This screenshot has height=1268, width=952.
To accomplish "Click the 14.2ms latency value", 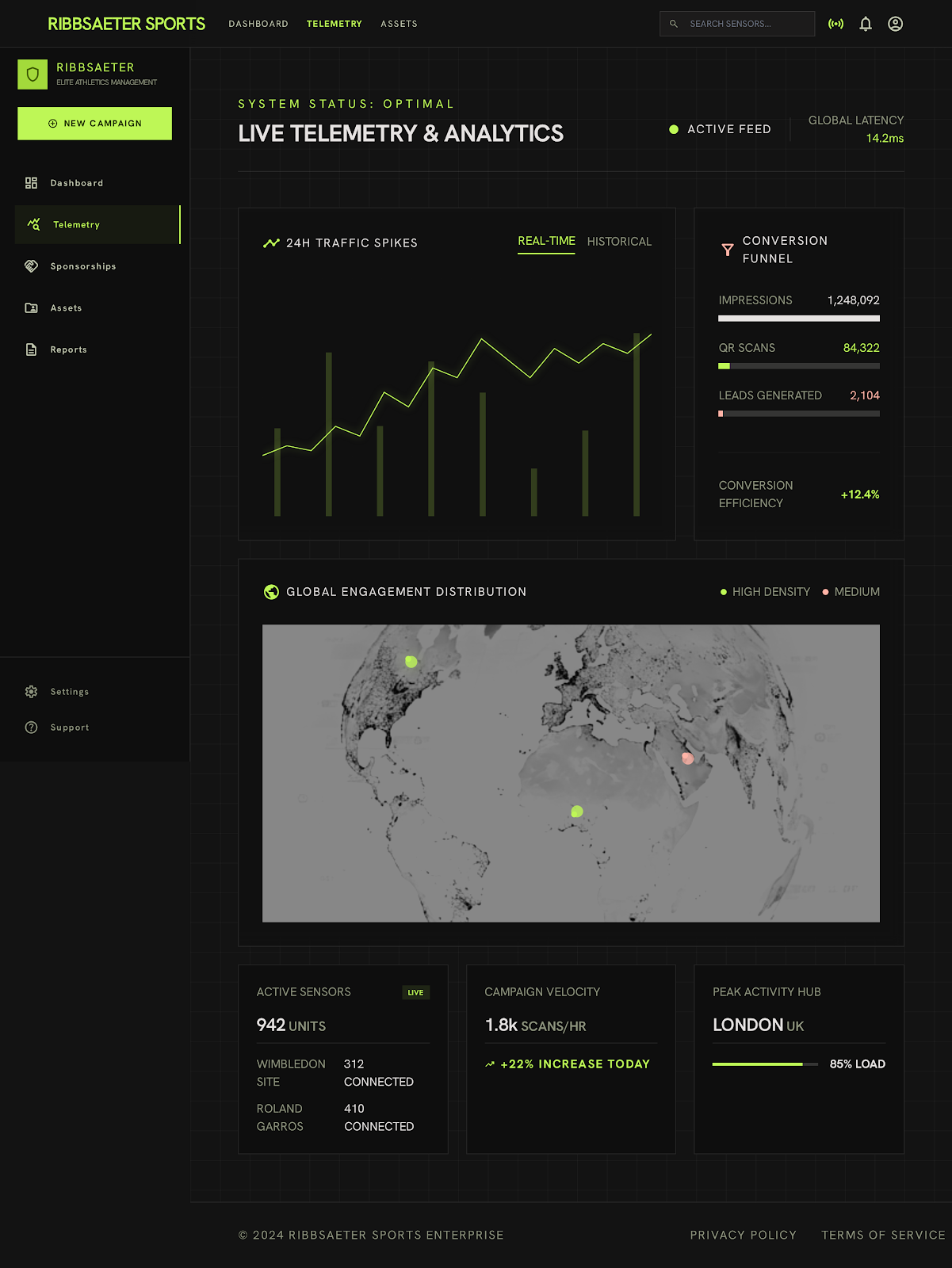I will (885, 138).
